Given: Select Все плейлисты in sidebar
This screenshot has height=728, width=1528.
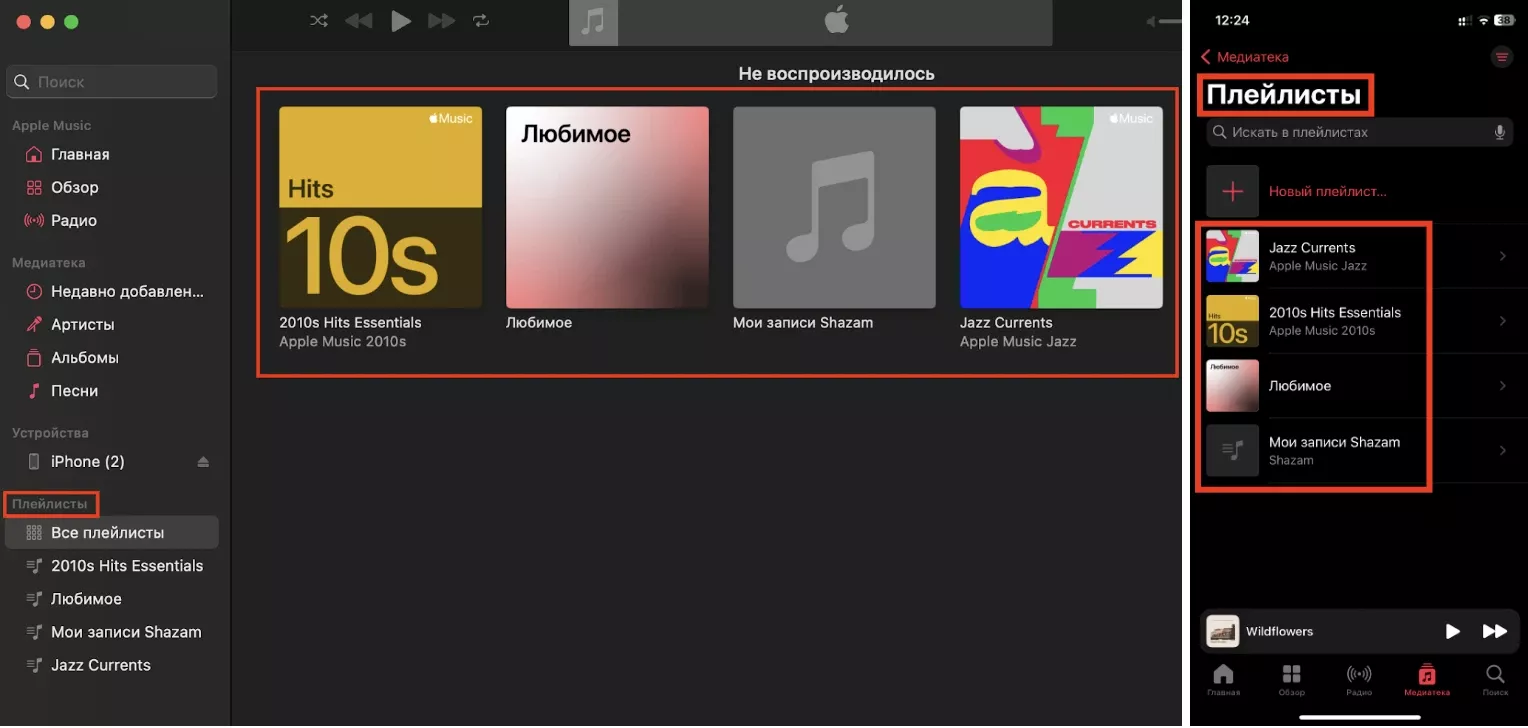Looking at the screenshot, I should point(112,532).
